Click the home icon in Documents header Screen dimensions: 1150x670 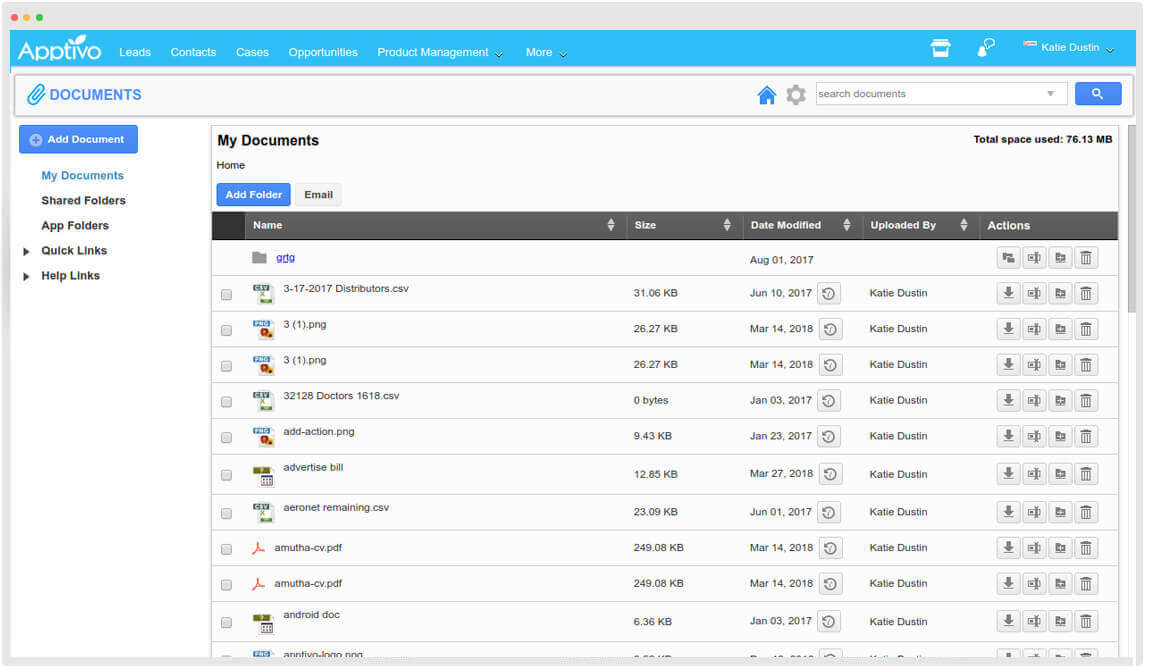(766, 95)
